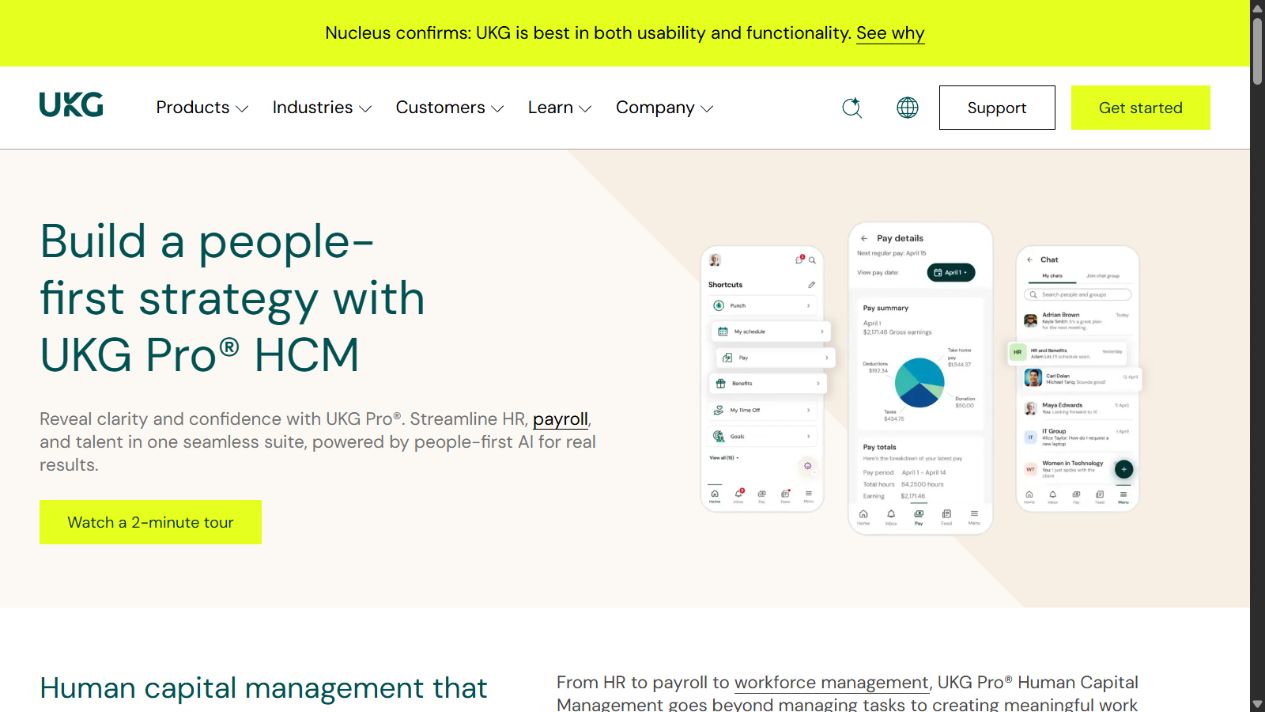The height and width of the screenshot is (712, 1265).
Task: Open HR and Benefits chat card
Action: click(x=1066, y=353)
